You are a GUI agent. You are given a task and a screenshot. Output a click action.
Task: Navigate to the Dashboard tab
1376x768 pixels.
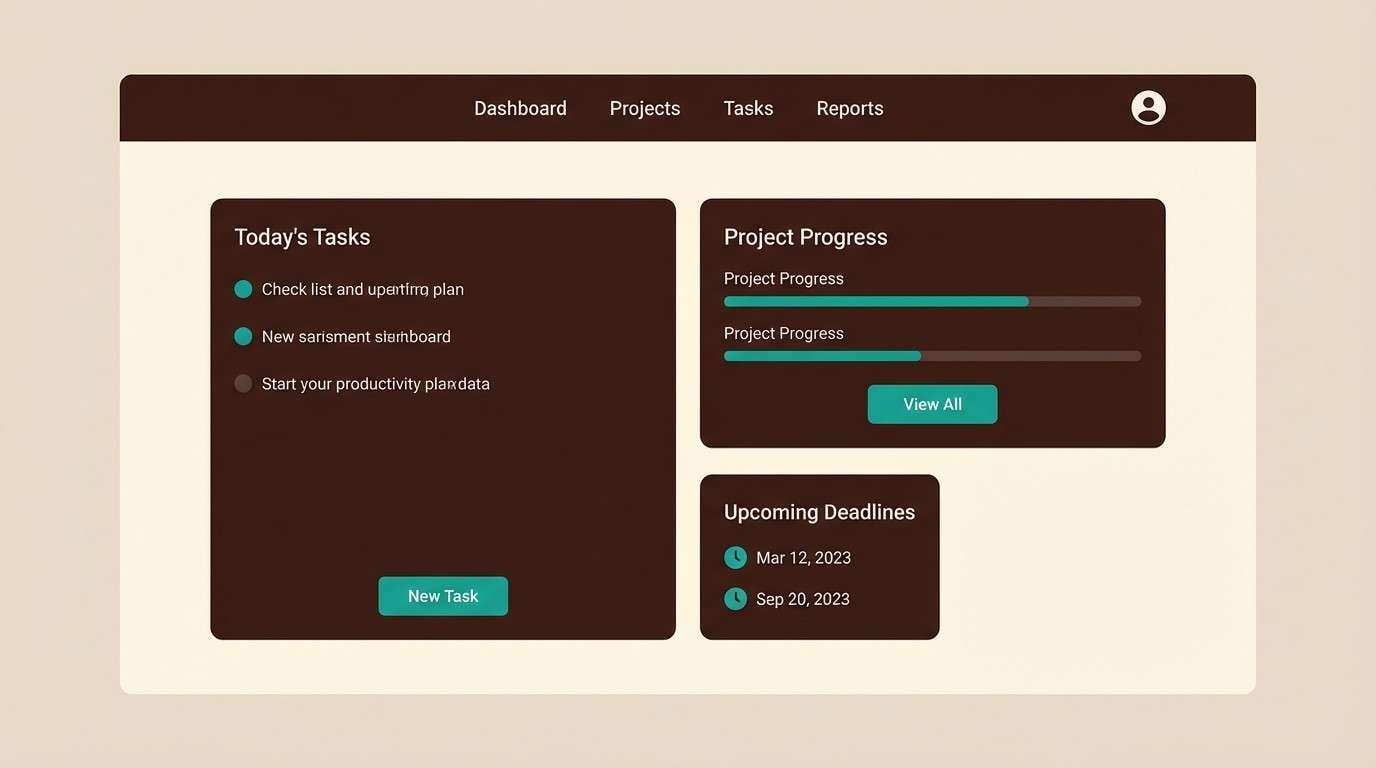(x=520, y=107)
